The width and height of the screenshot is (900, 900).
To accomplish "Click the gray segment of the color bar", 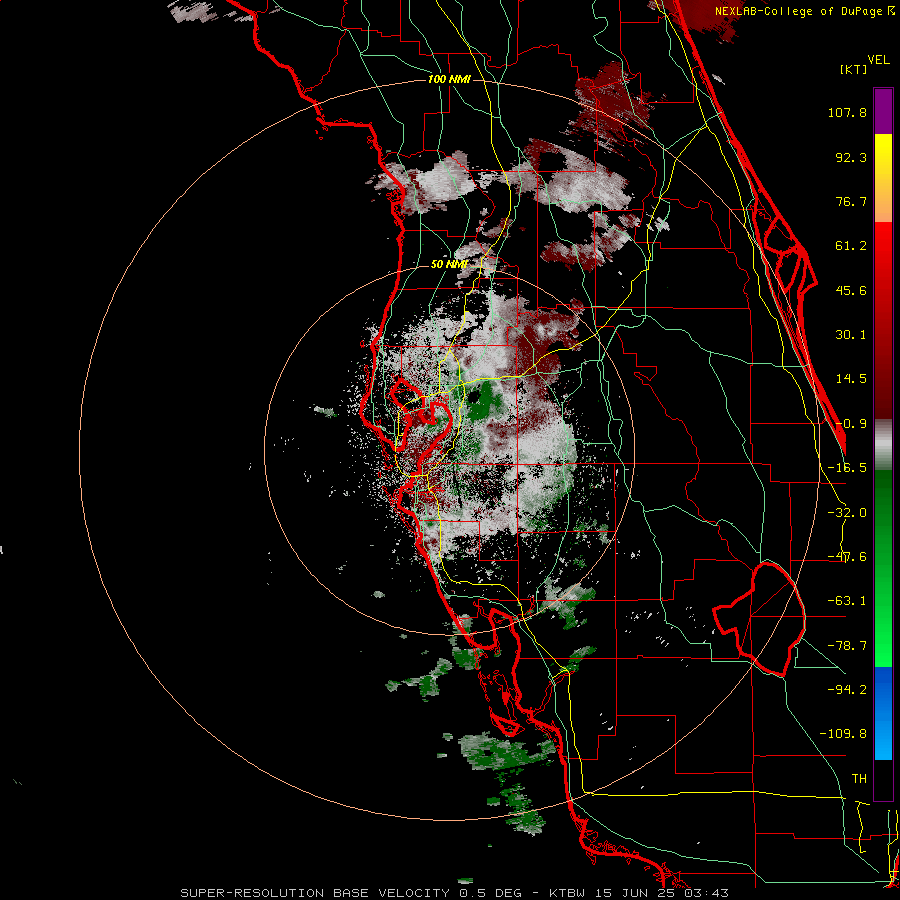I will [883, 445].
